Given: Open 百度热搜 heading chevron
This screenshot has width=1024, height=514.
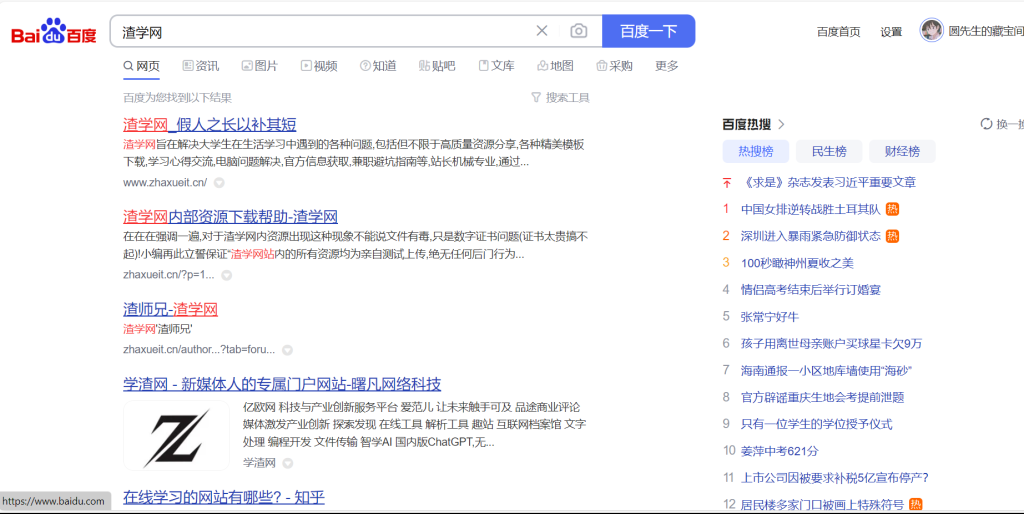Looking at the screenshot, I should pos(782,124).
